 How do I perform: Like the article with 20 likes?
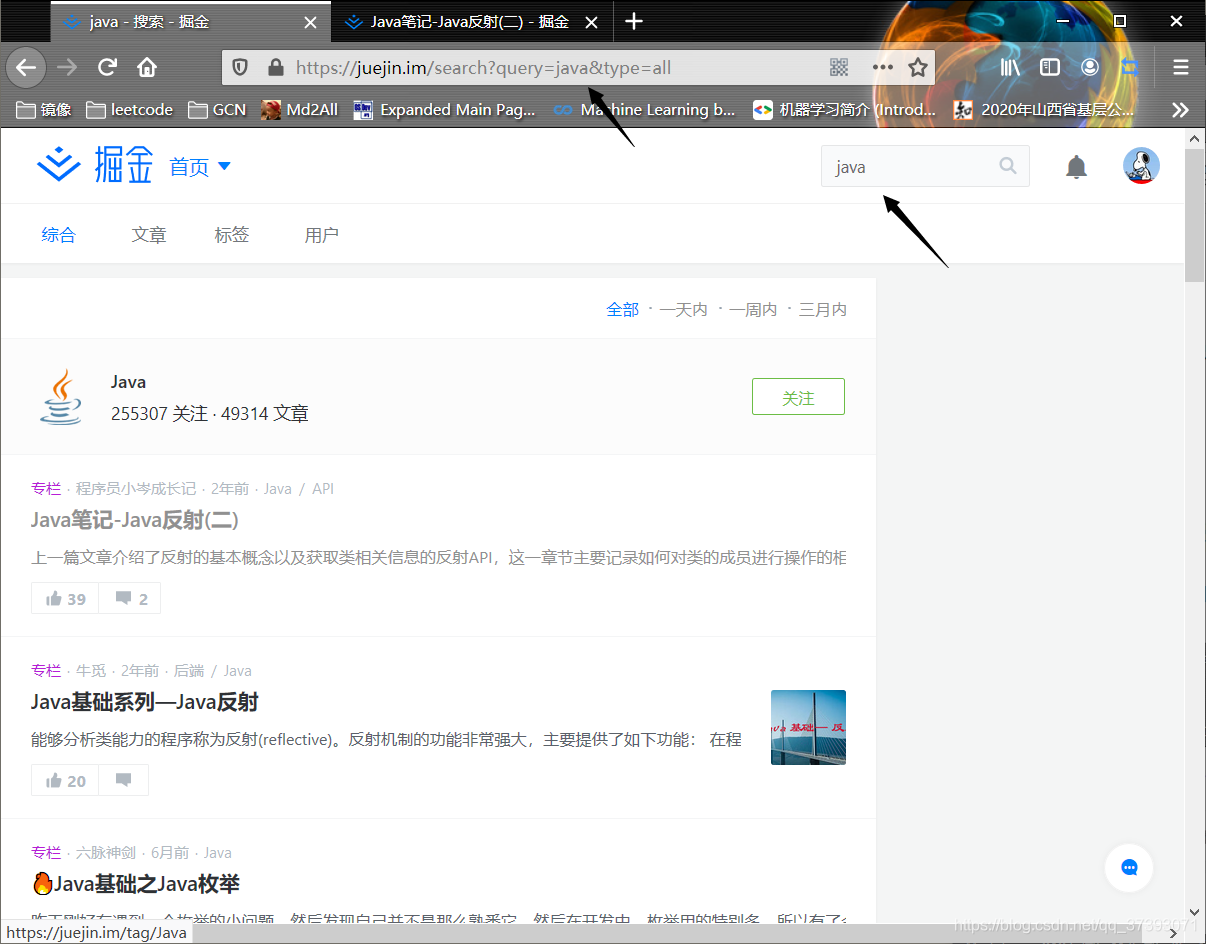click(x=65, y=781)
